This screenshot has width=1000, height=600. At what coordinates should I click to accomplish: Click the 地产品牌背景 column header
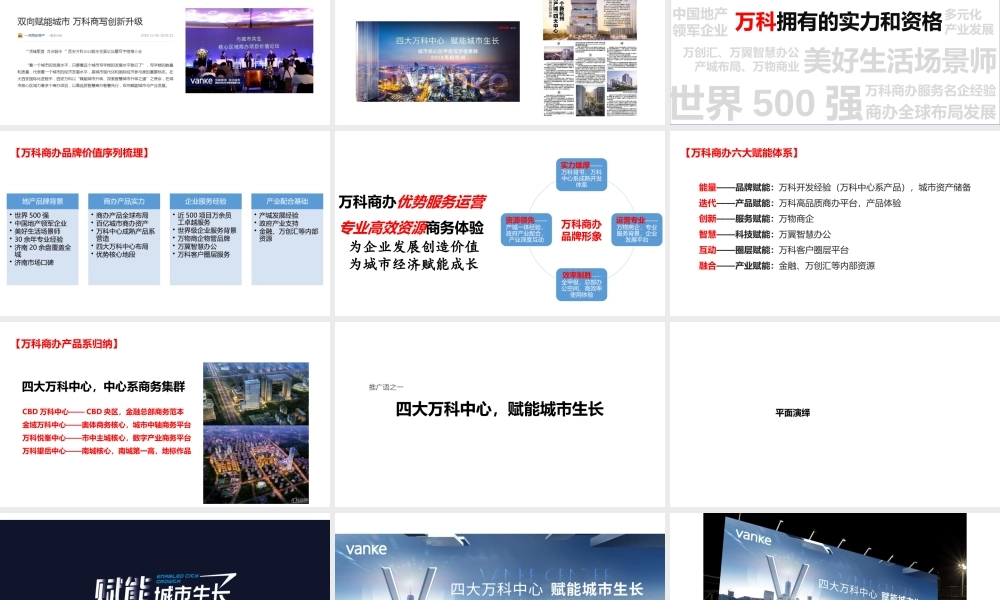[x=43, y=201]
